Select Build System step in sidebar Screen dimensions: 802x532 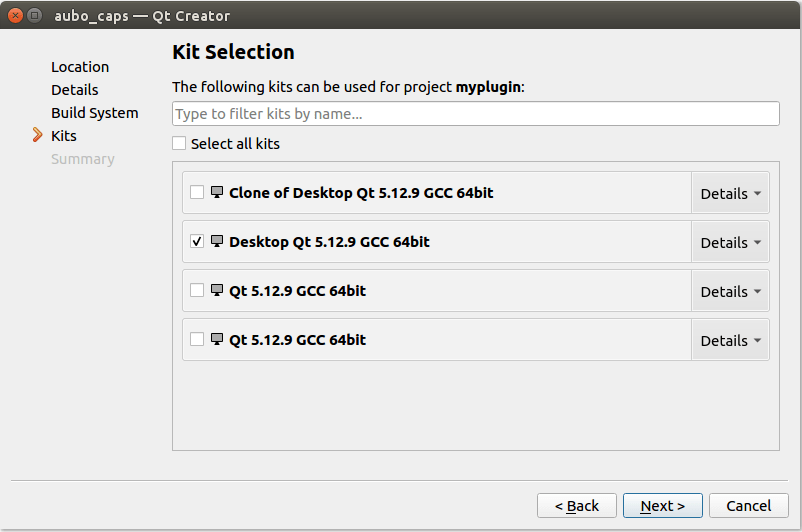coord(95,113)
